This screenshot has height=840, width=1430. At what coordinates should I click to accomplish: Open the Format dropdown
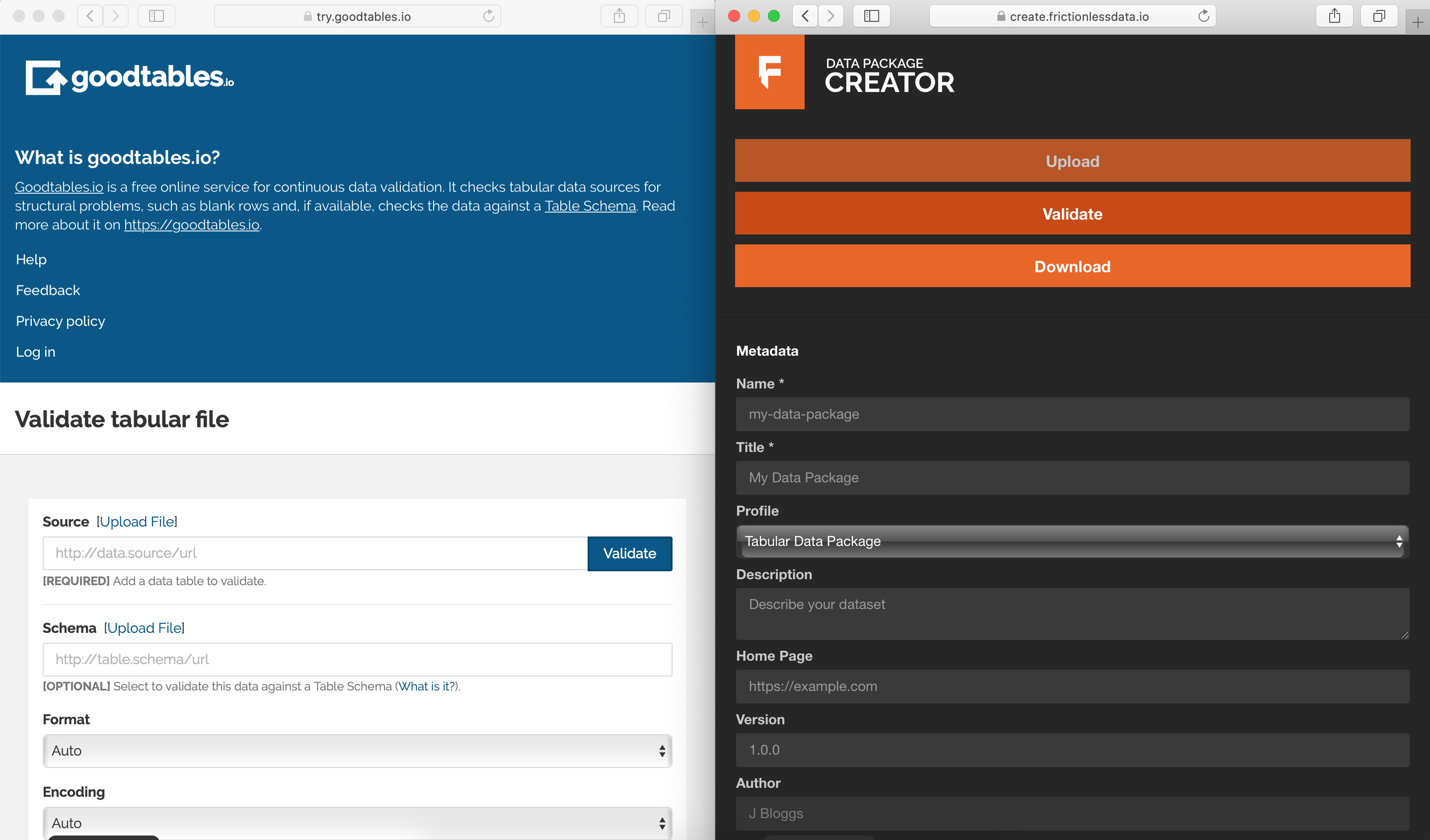(358, 751)
